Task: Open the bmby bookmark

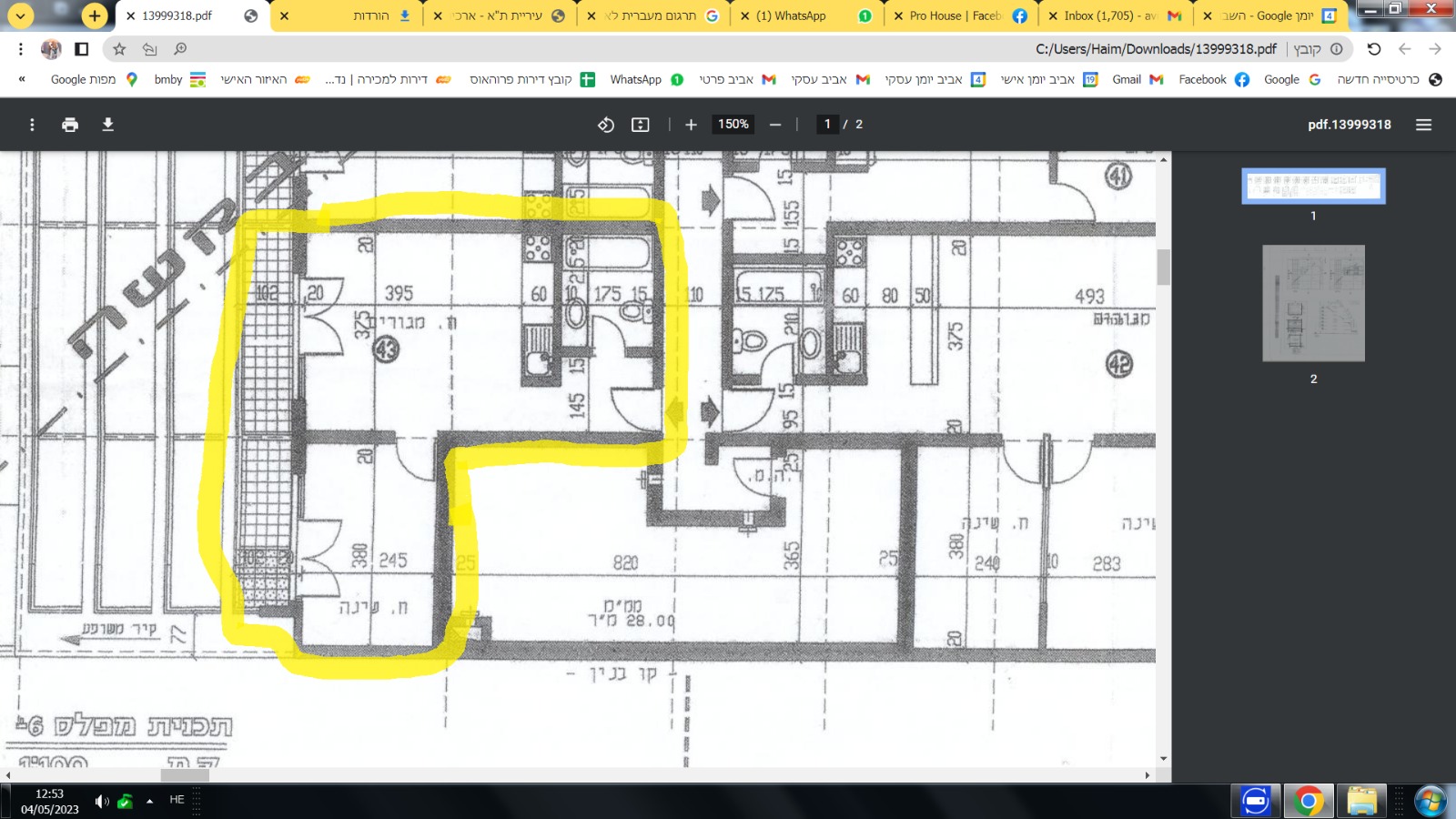Action: point(179,80)
